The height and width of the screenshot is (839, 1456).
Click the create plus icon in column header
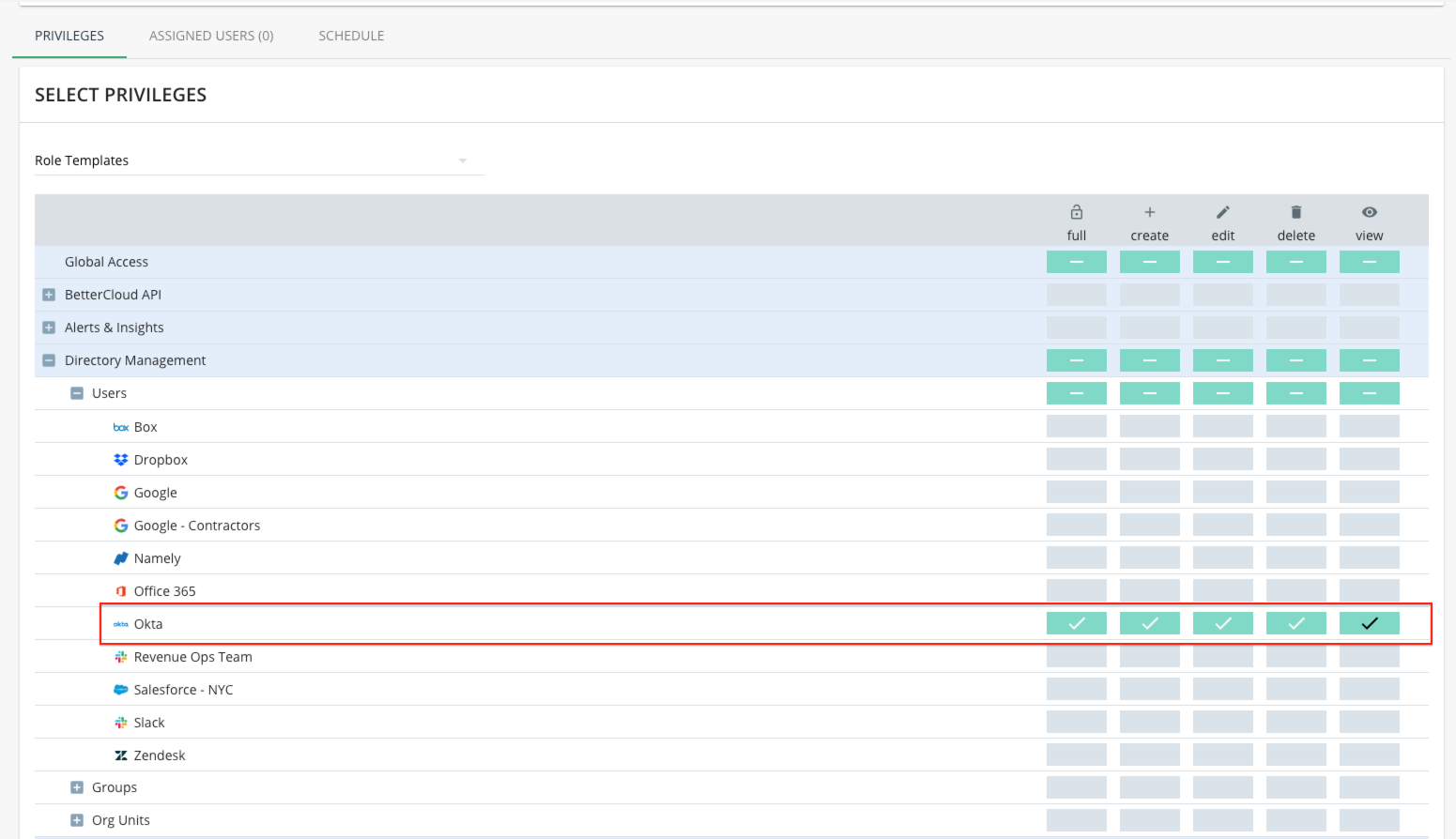(1149, 211)
